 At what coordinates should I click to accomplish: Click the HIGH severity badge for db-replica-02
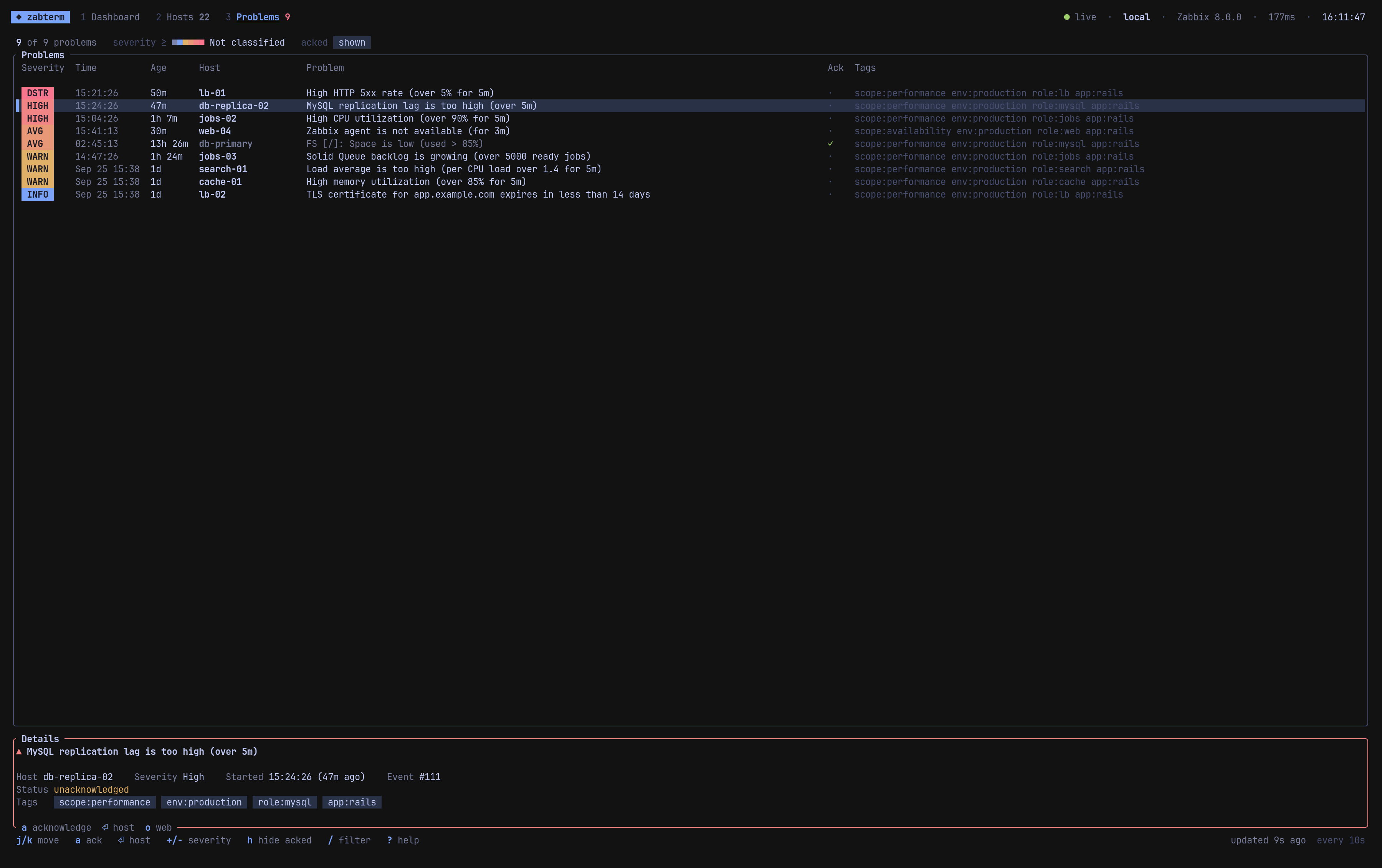coord(37,106)
